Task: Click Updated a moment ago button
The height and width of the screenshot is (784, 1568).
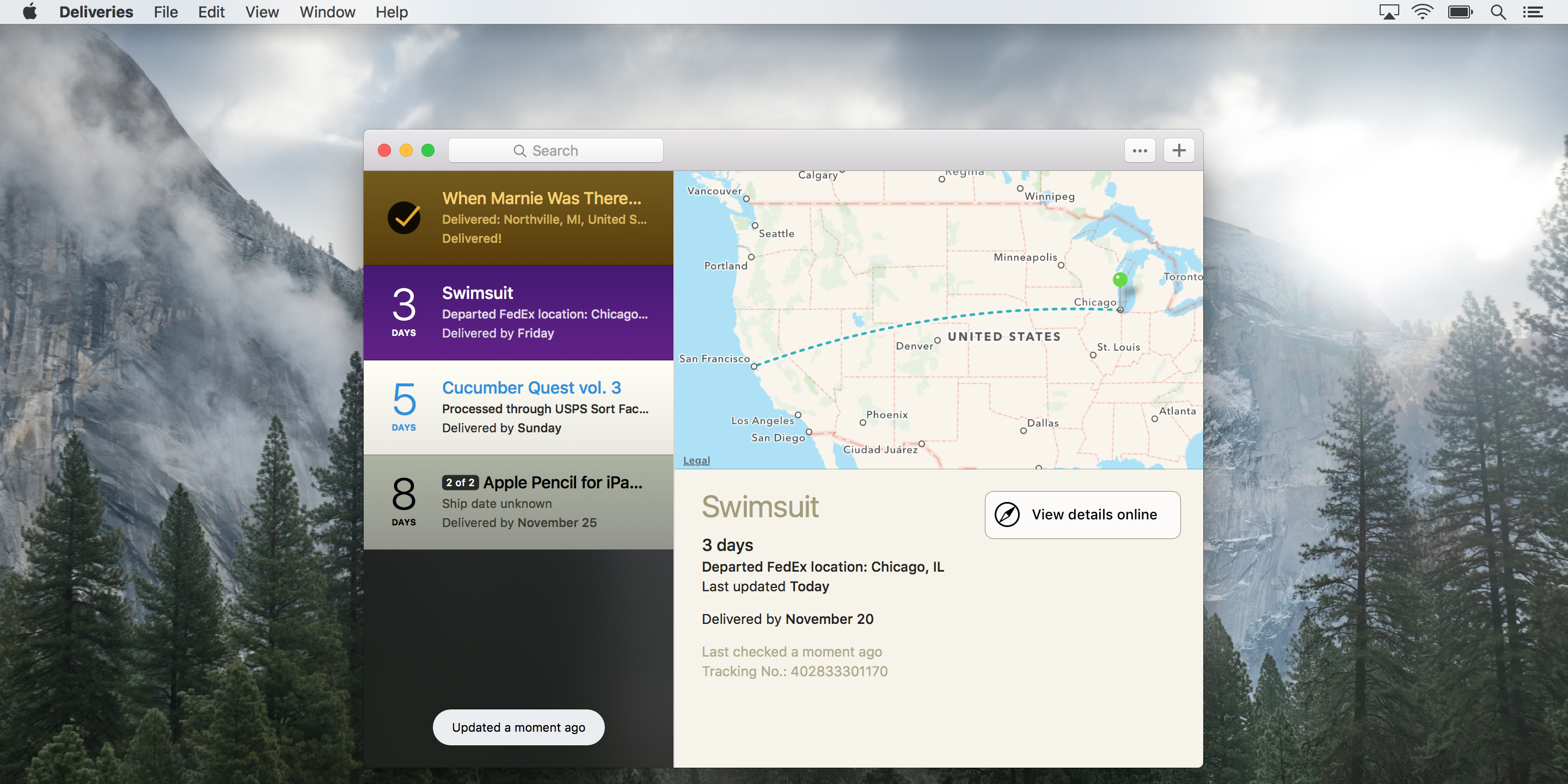Action: pos(519,727)
